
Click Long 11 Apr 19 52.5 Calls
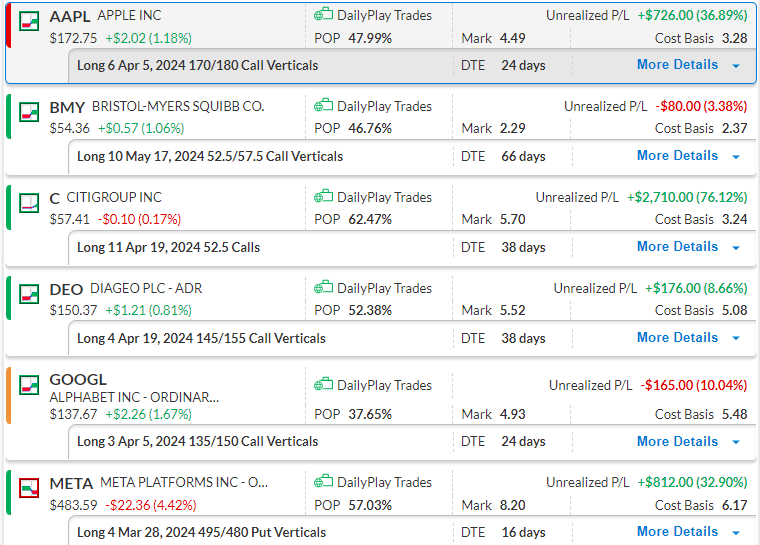(x=169, y=247)
